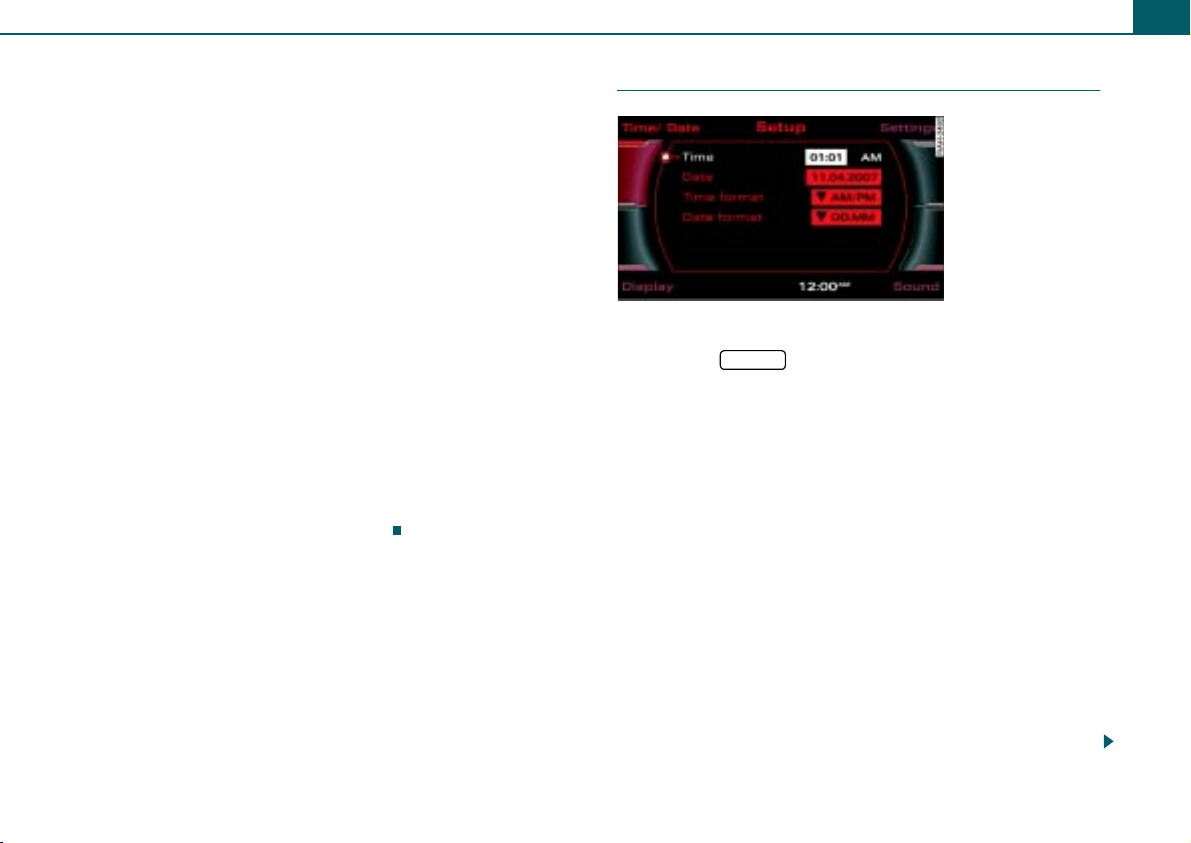Click the empty rounded button outline
The height and width of the screenshot is (843, 1191).
(753, 360)
